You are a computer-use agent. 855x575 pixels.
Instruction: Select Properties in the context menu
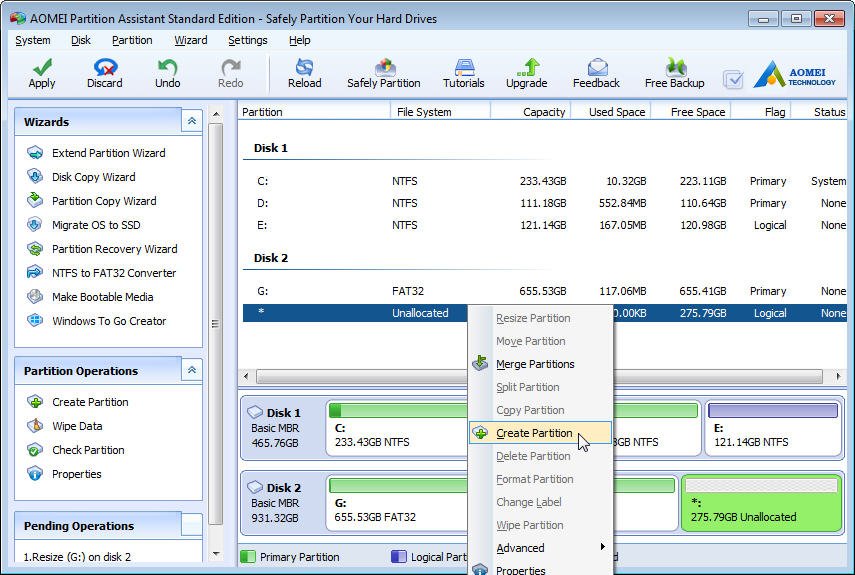540,569
